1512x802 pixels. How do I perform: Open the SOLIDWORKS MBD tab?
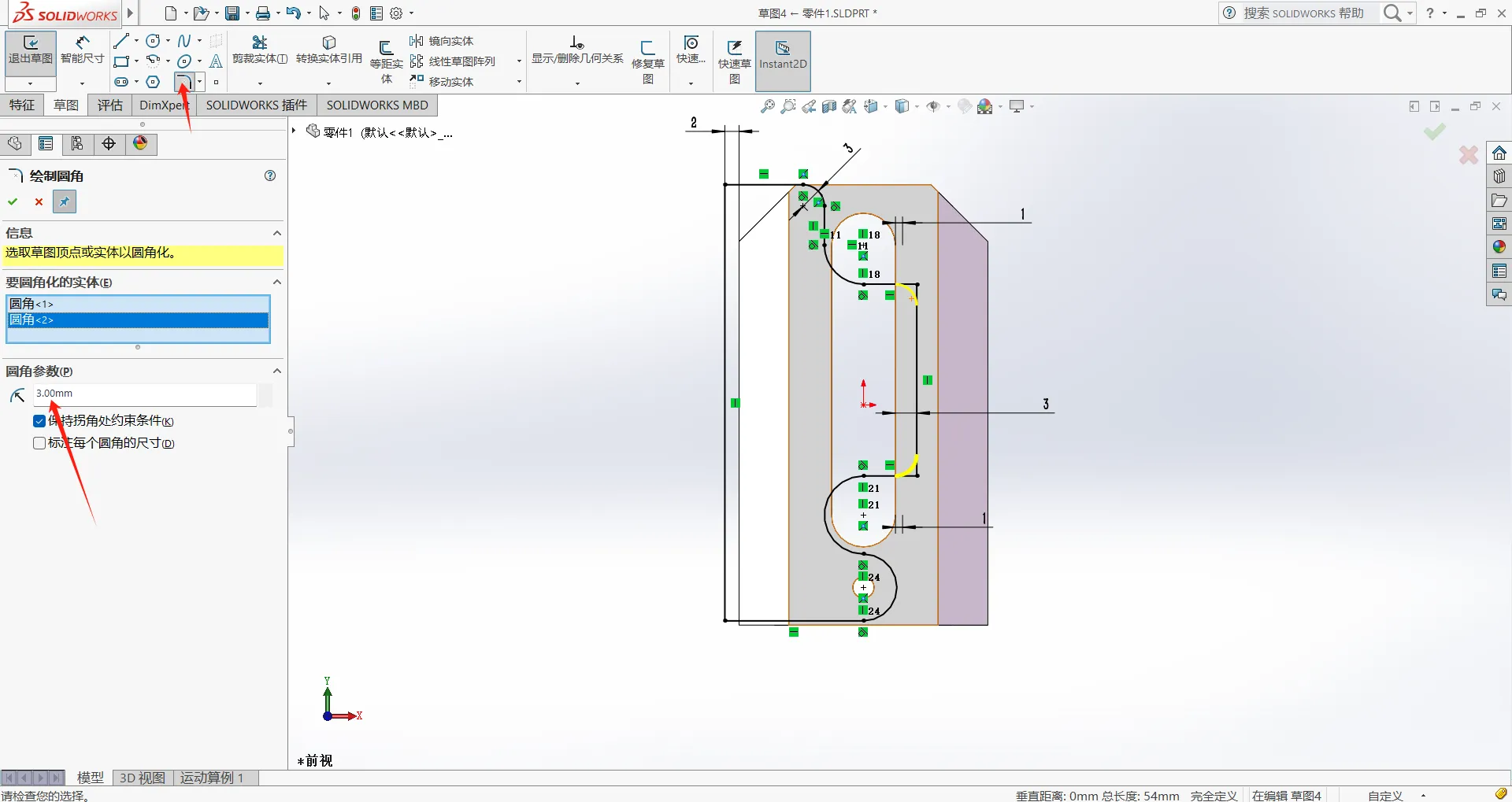(x=377, y=105)
